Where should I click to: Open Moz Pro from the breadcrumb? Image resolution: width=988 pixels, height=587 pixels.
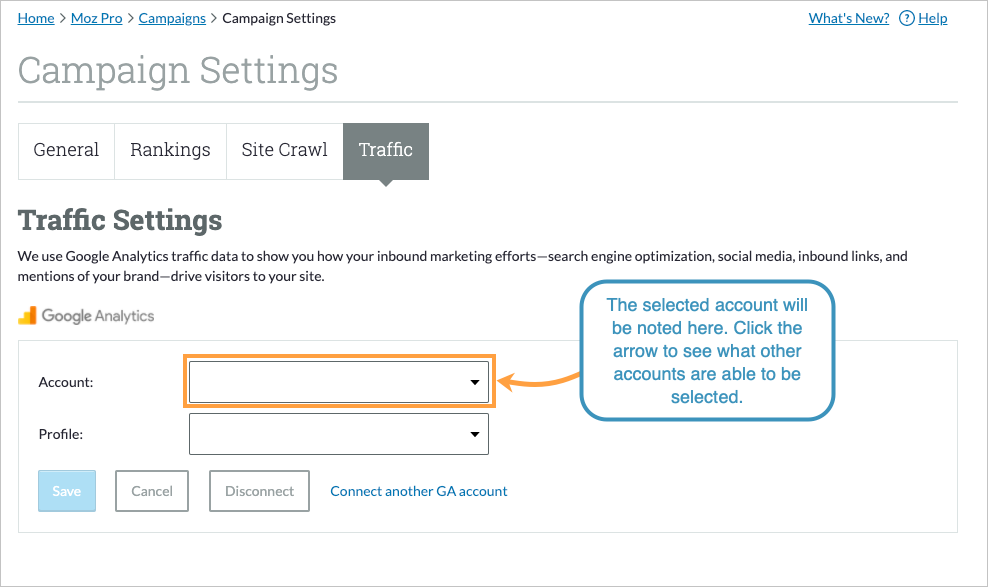click(x=96, y=17)
